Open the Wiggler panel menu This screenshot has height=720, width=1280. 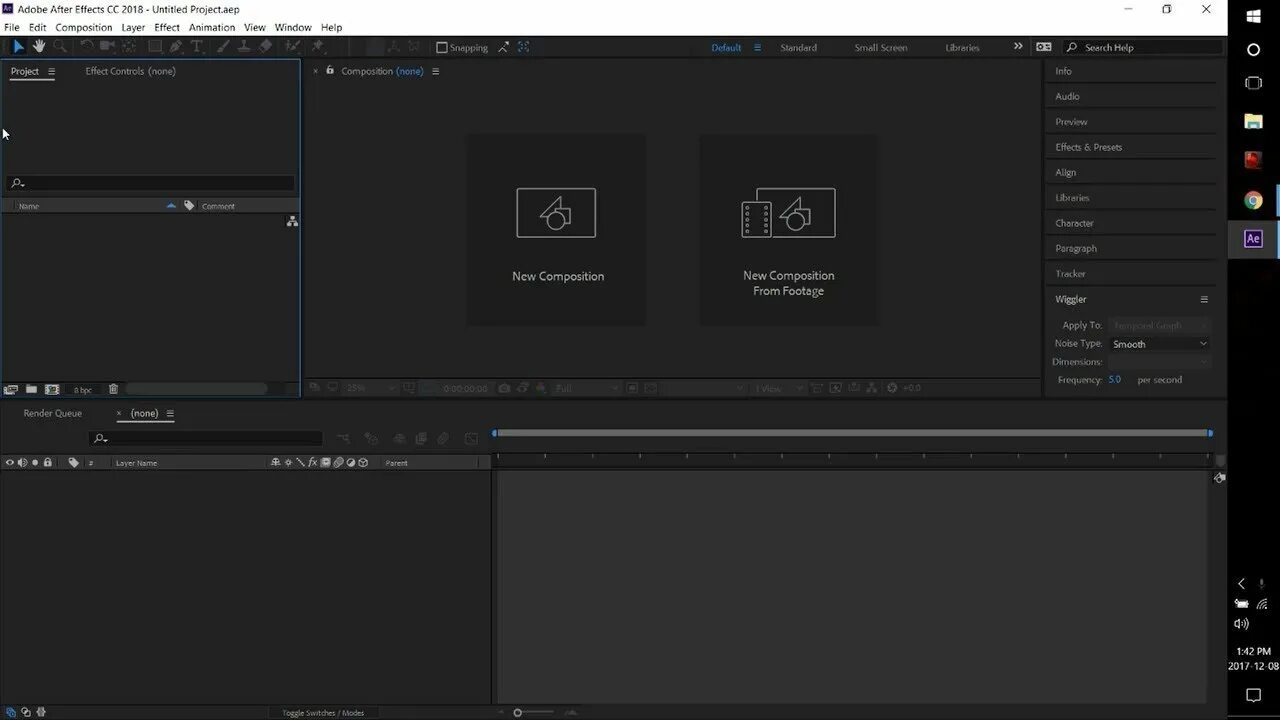pyautogui.click(x=1204, y=299)
